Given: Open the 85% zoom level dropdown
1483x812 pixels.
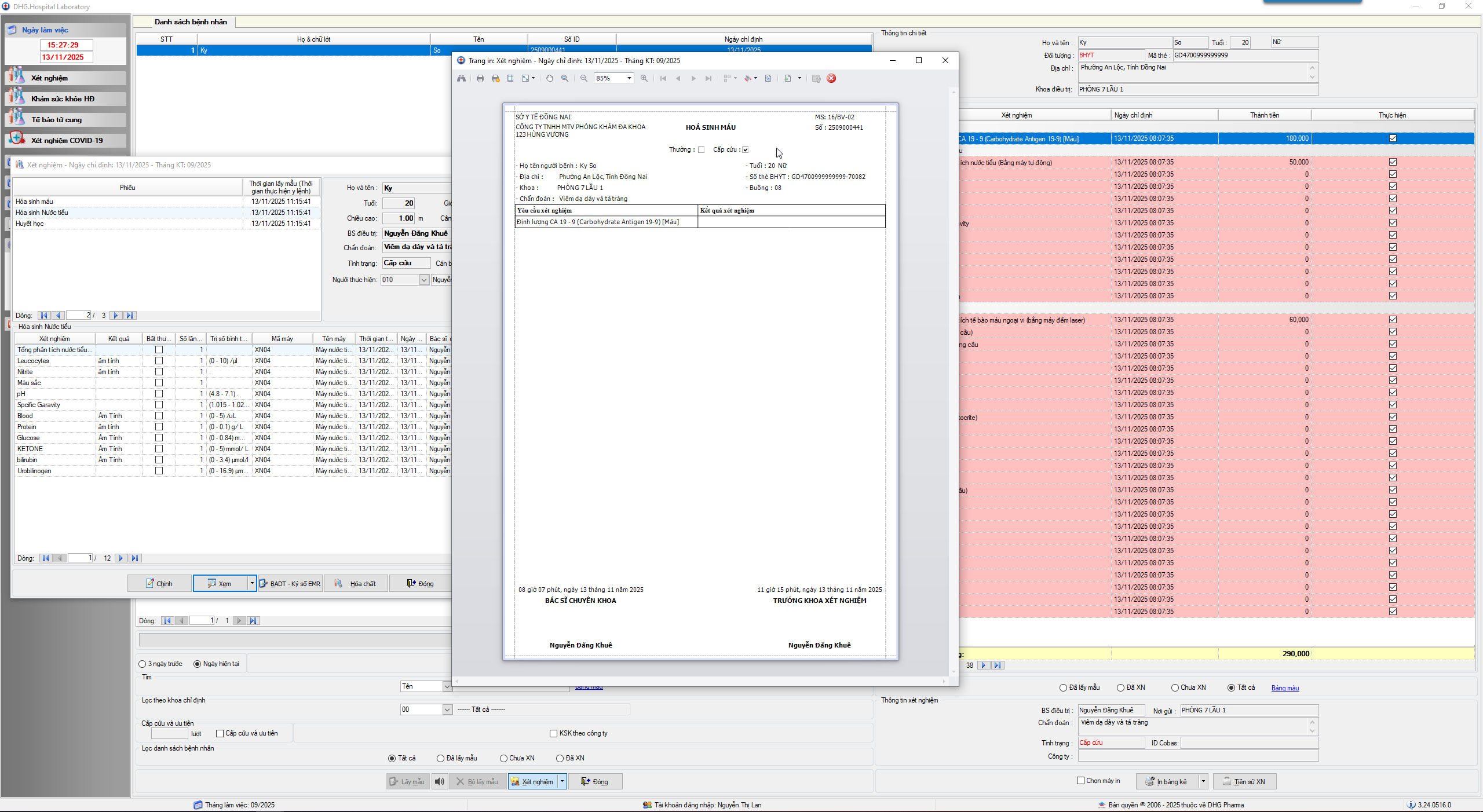Looking at the screenshot, I should 629,79.
